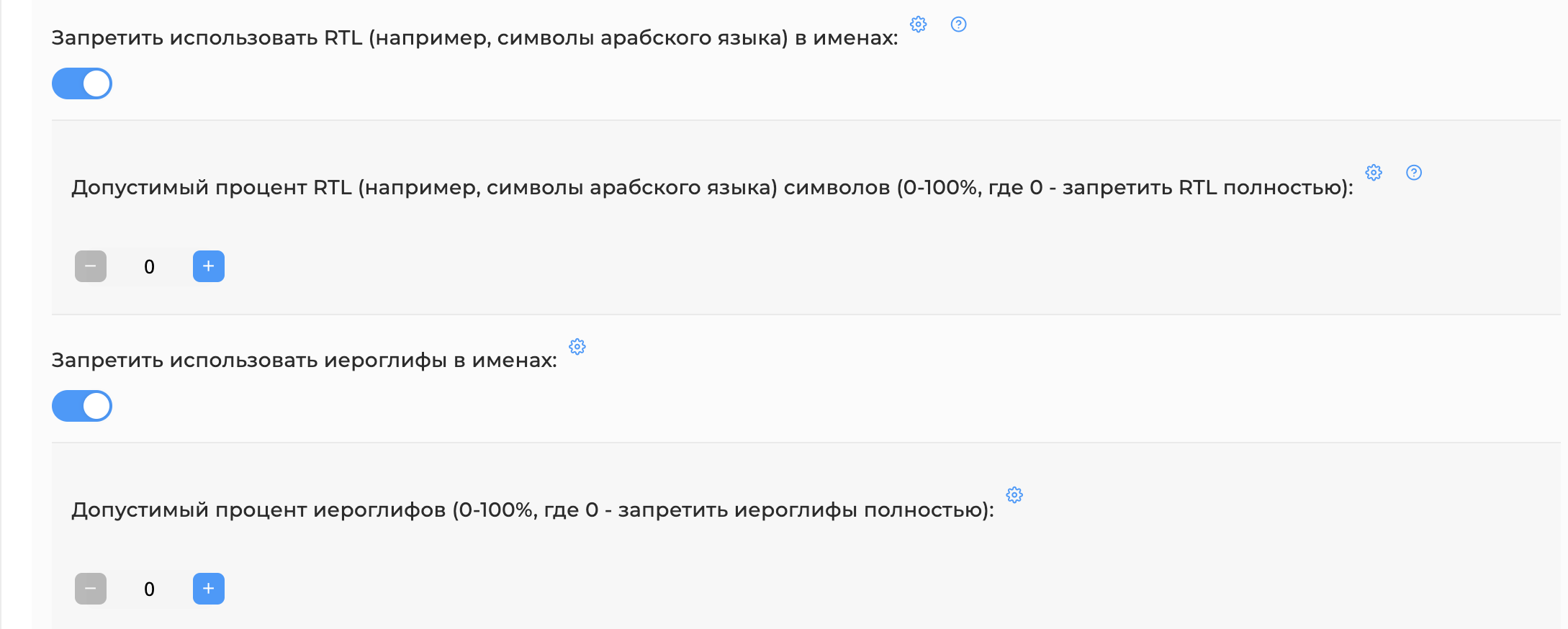Image resolution: width=1568 pixels, height=629 pixels.
Task: Click the 'Допустимый процент иероглифов' label text
Action: 533,510
